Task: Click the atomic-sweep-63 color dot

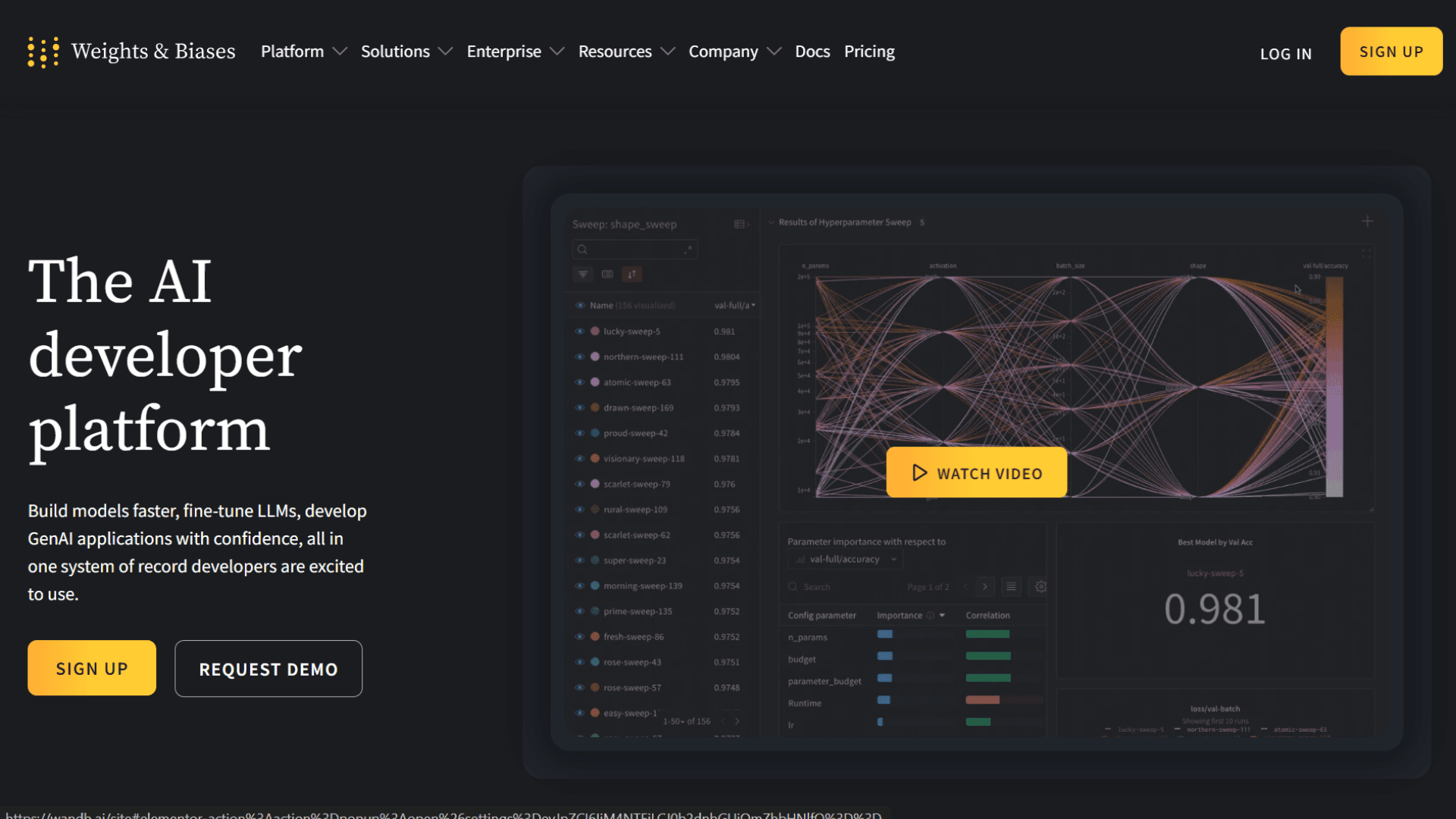Action: [x=595, y=382]
